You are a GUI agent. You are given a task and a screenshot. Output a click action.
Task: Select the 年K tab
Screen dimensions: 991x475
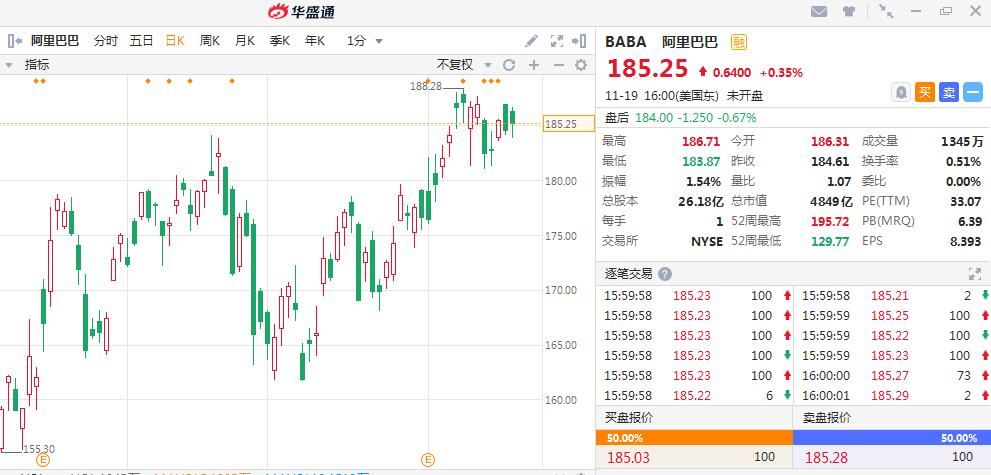[315, 41]
